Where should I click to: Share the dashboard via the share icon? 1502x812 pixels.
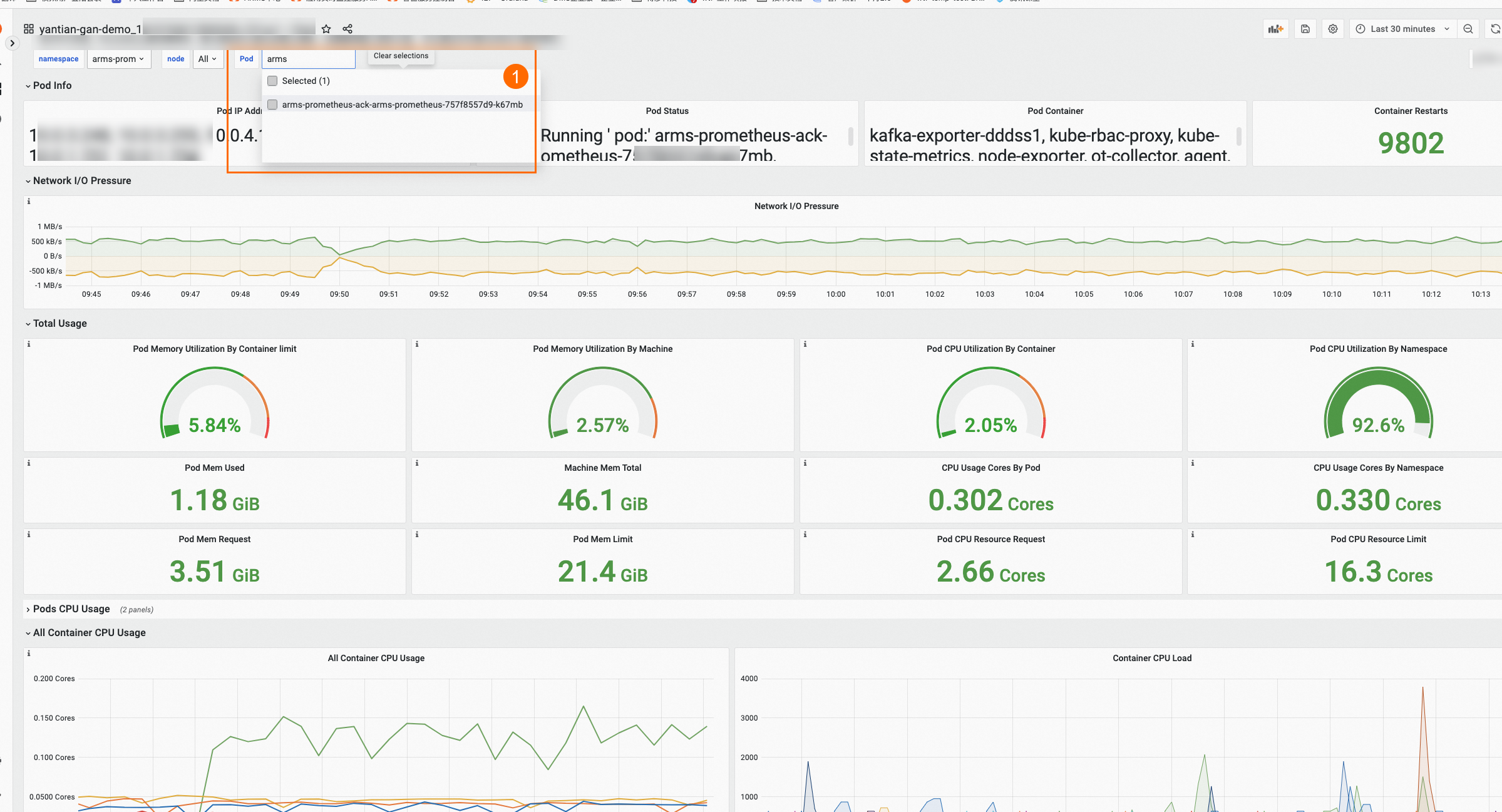pyautogui.click(x=347, y=29)
